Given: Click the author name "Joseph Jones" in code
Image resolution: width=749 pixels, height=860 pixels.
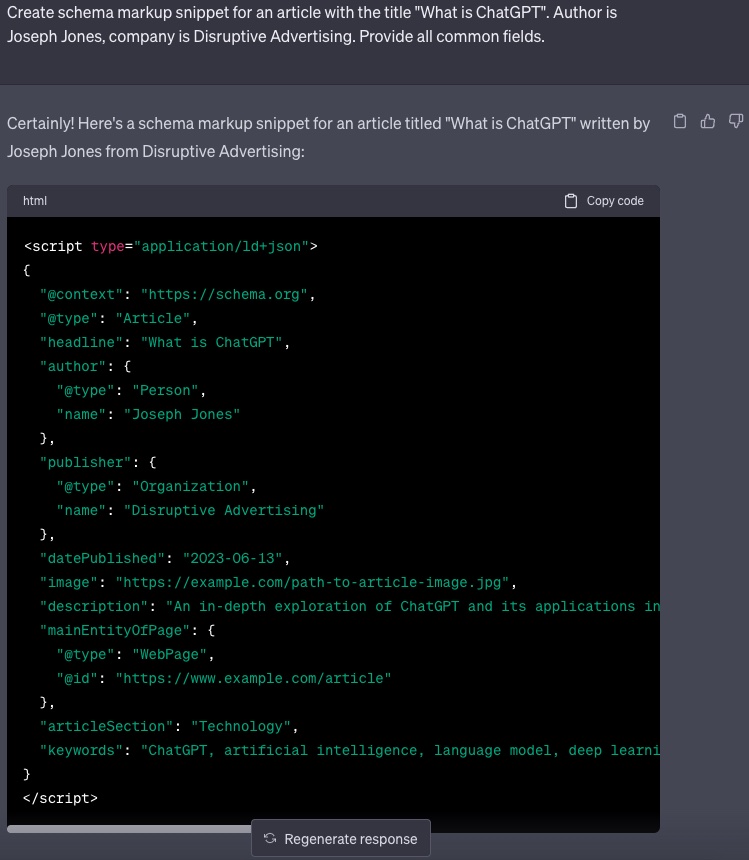Looking at the screenshot, I should [x=181, y=414].
